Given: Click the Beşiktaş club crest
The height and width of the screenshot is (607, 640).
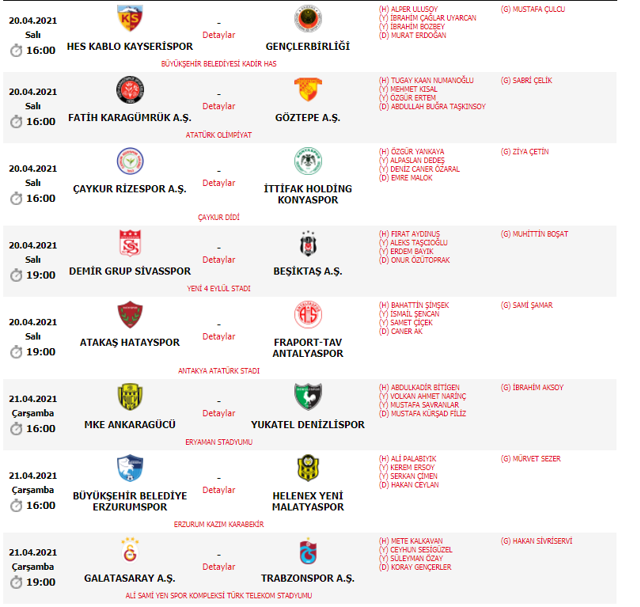Looking at the screenshot, I should 308,243.
